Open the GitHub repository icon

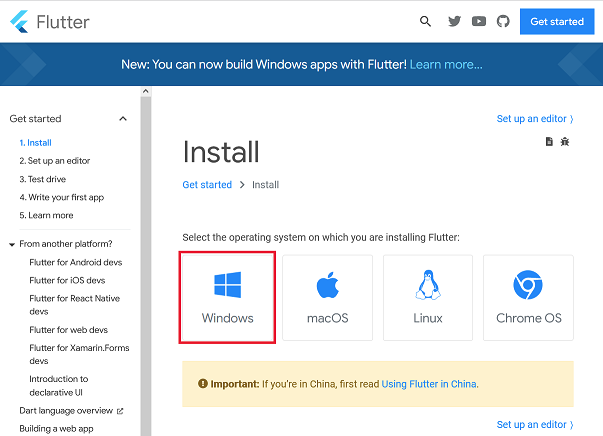pos(503,21)
